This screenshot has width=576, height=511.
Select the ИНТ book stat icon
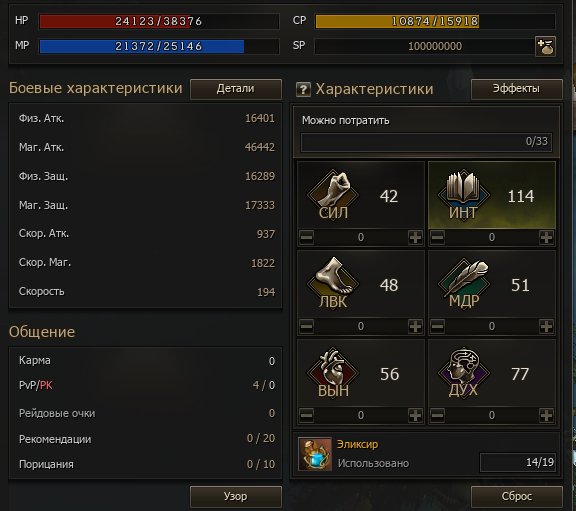[x=464, y=194]
